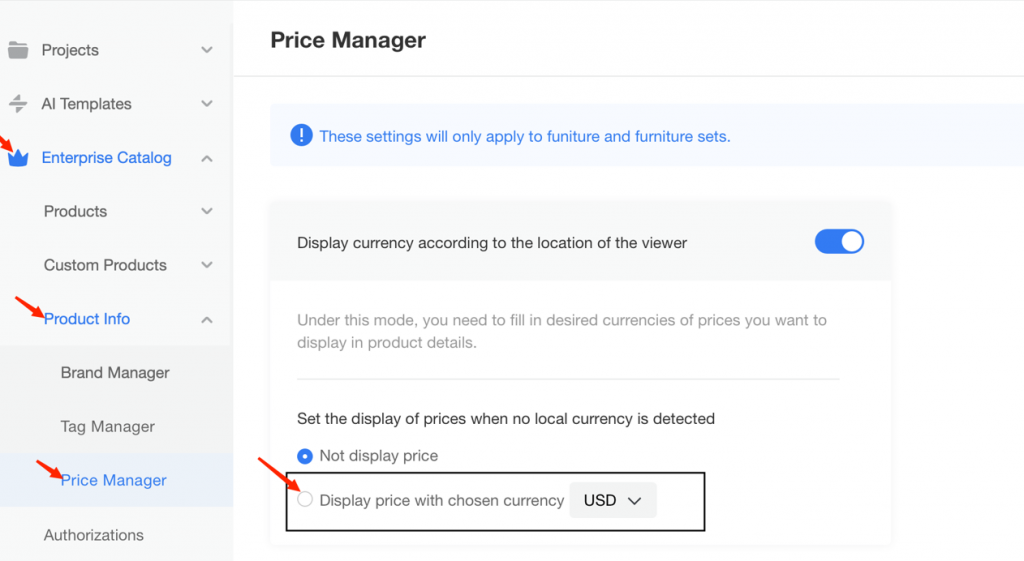Click the Product Info menu label
Viewport: 1024px width, 561px height.
point(87,319)
